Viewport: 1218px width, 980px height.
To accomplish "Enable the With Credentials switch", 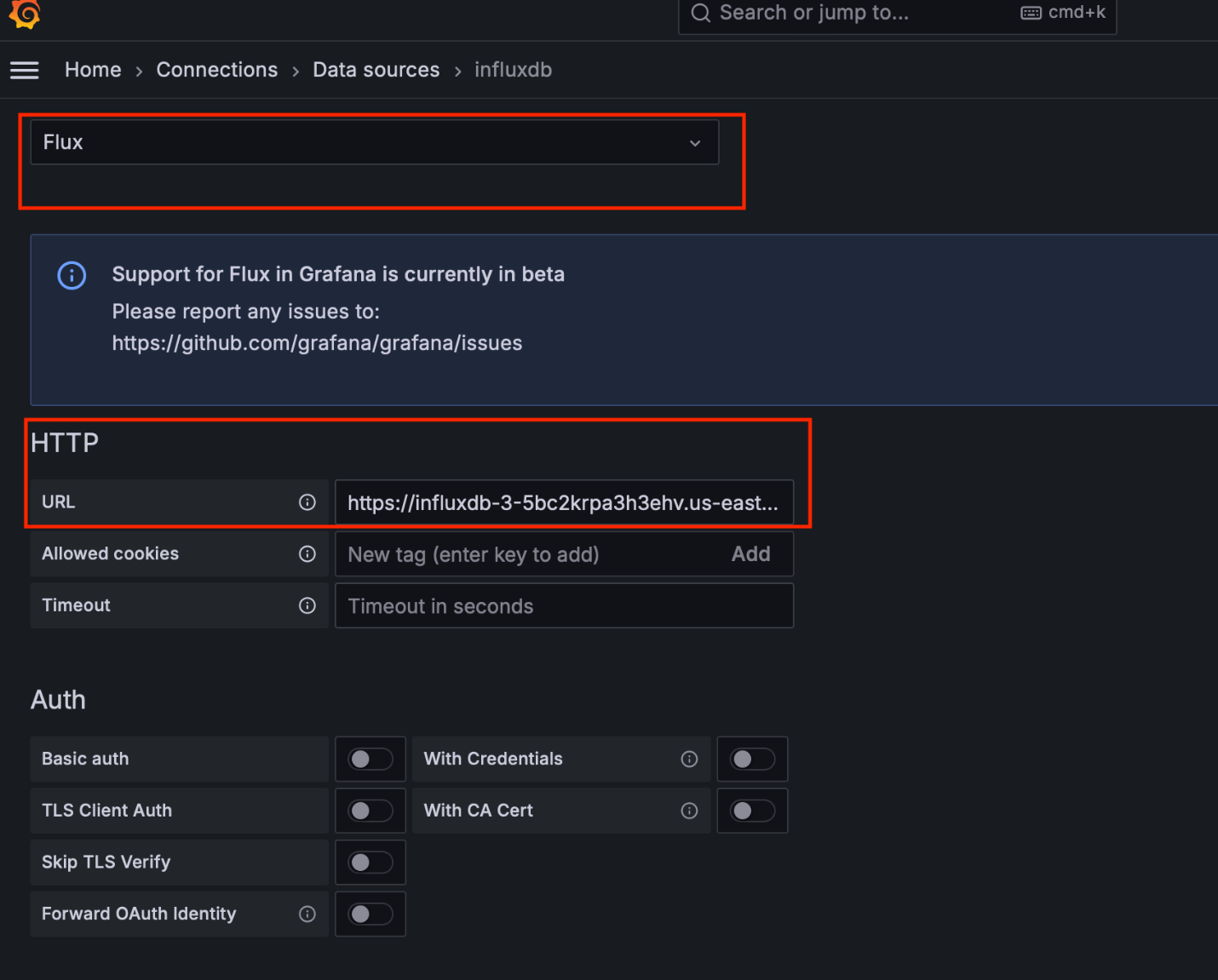I will click(x=752, y=759).
